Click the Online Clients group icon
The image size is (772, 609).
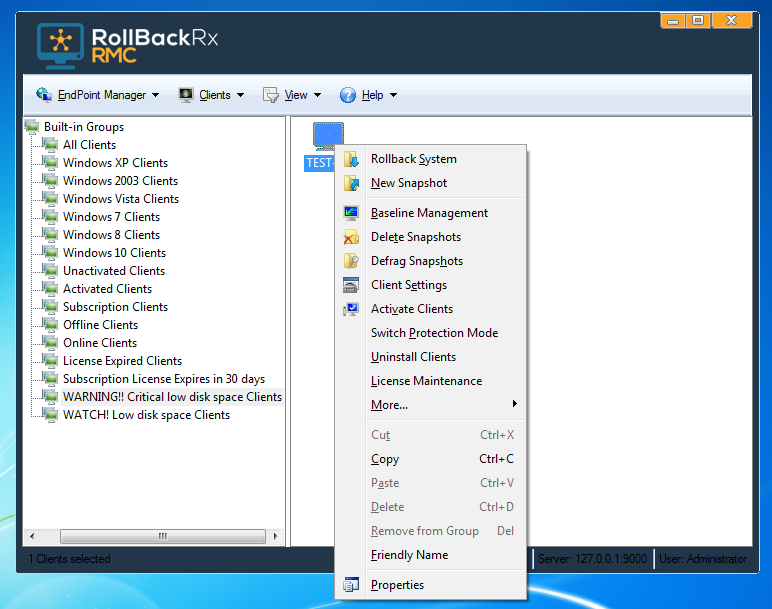(x=50, y=343)
